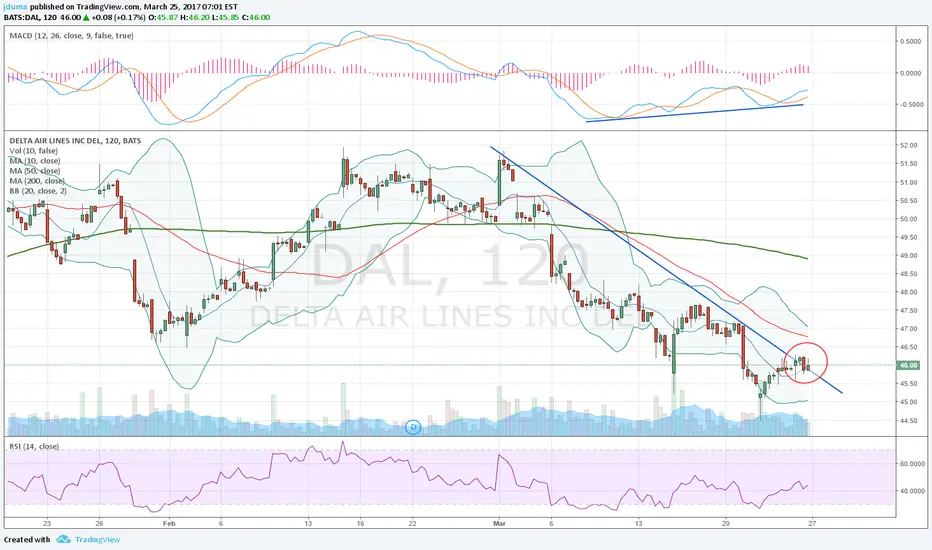Click the 23 date axis label

click(47, 524)
